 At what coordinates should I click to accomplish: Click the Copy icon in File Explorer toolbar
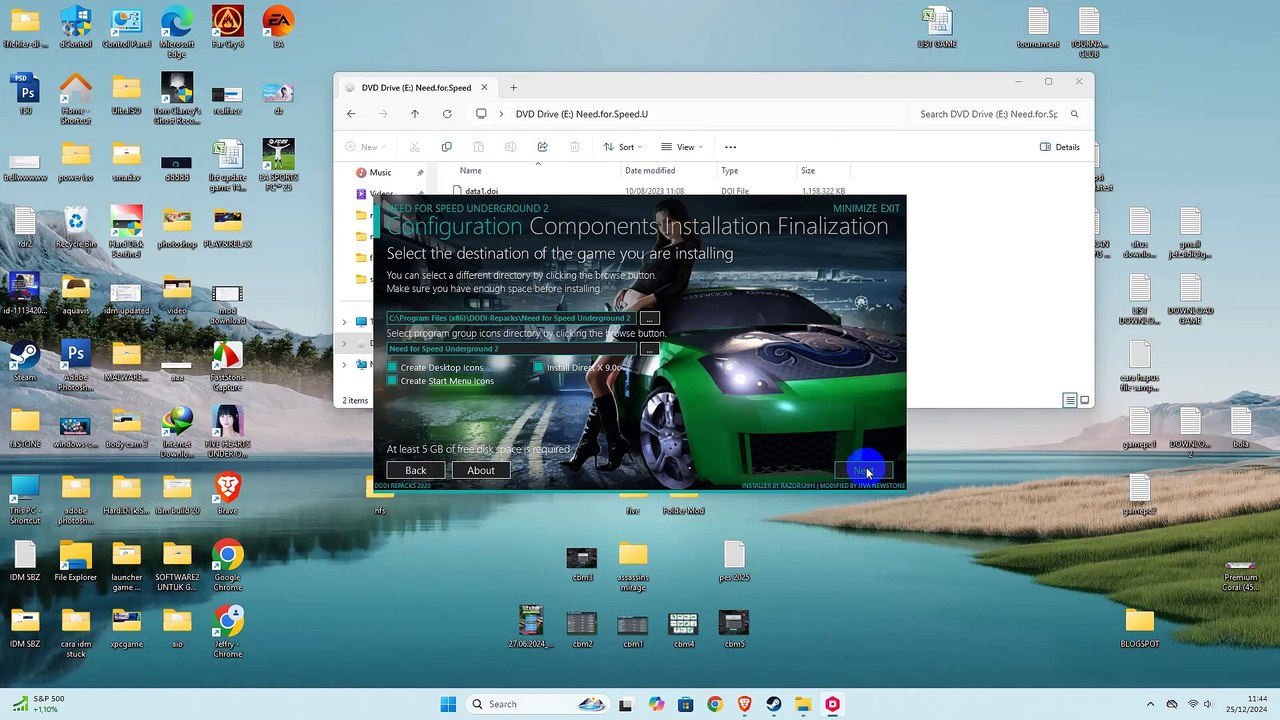point(447,147)
